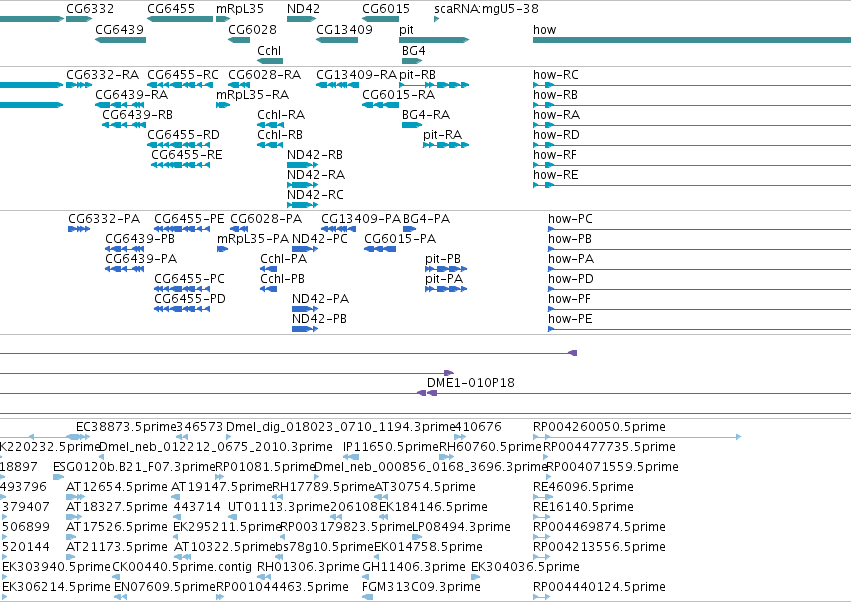Viewport: 851px width, 602px height.
Task: Open EST LP08494.3prime
Action: (461, 527)
